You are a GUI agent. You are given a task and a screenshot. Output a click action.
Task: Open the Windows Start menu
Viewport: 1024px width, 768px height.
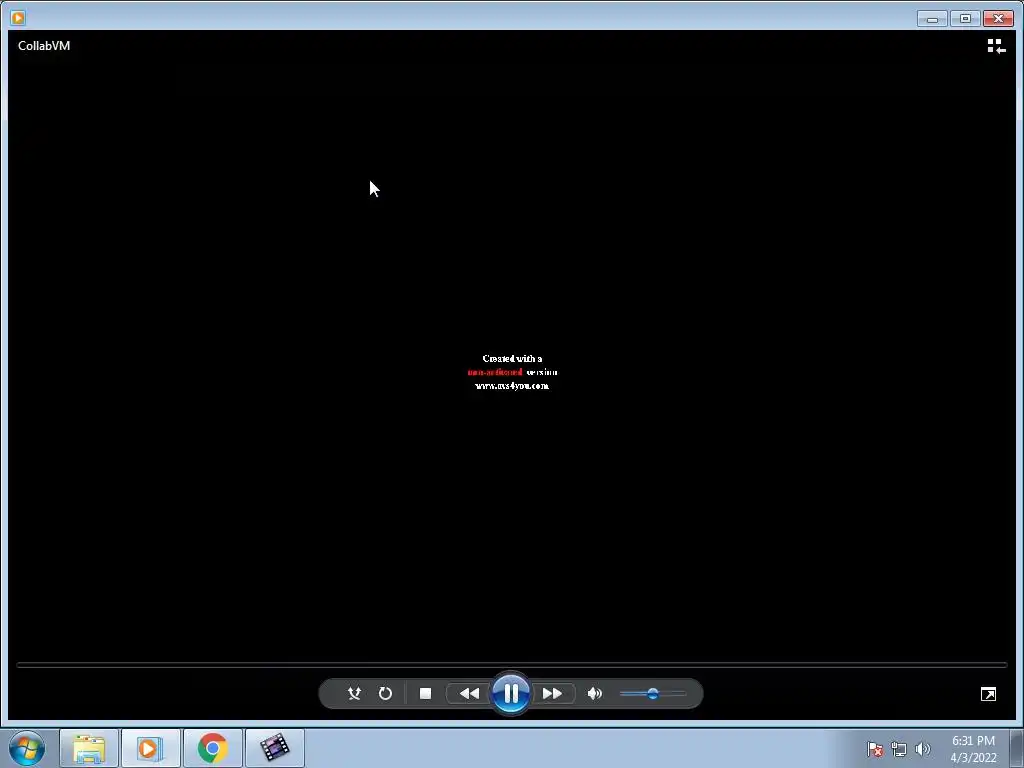27,748
